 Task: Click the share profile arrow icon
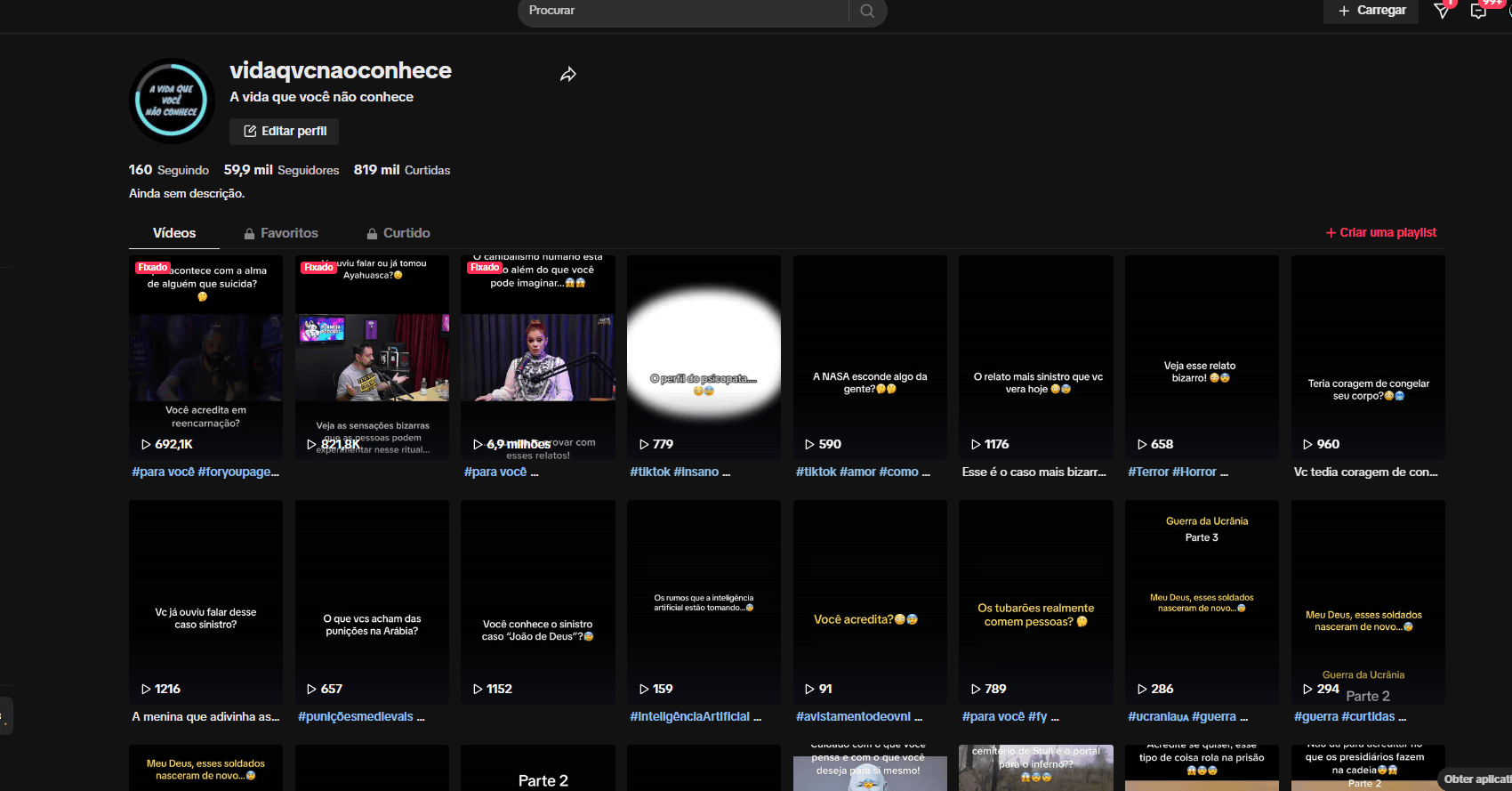(568, 75)
